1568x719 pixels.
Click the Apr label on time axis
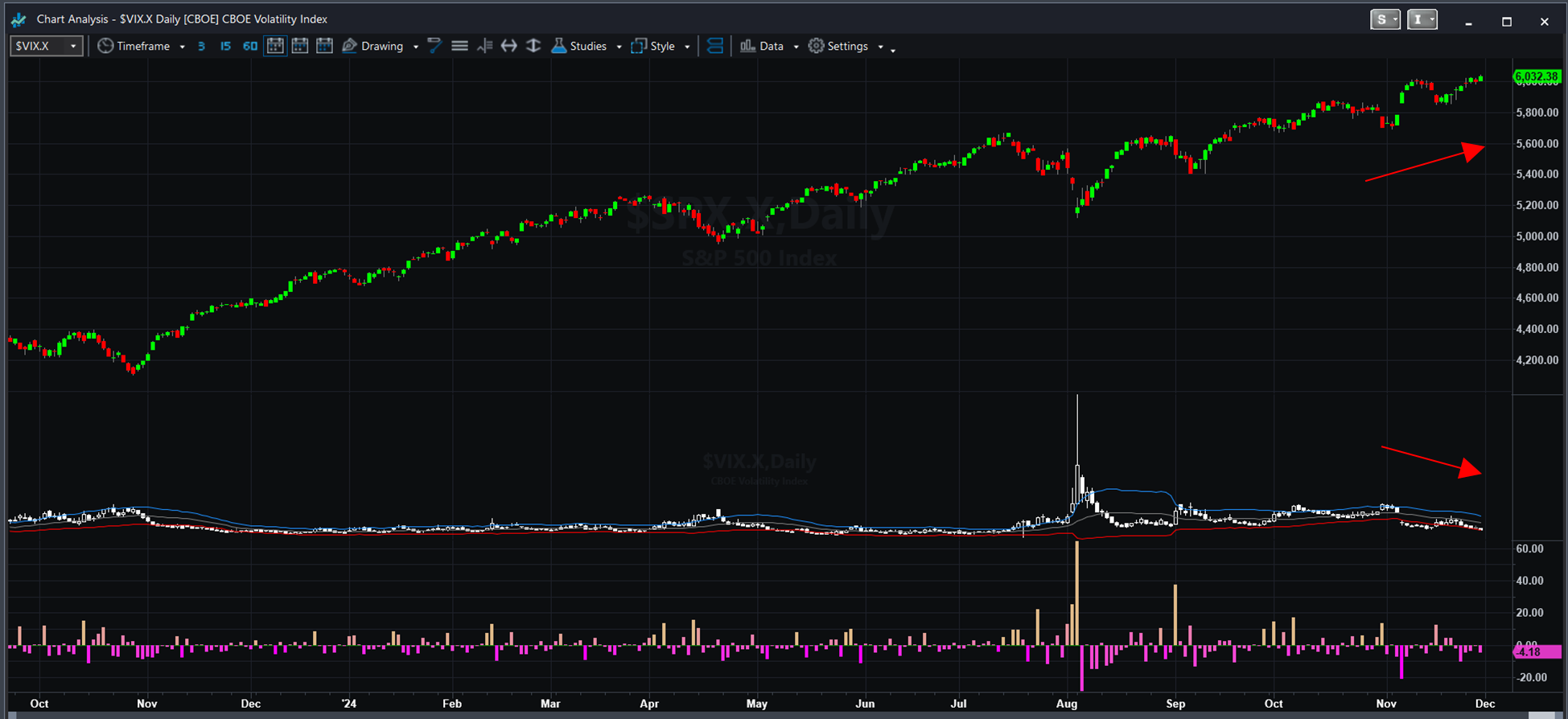[x=649, y=704]
